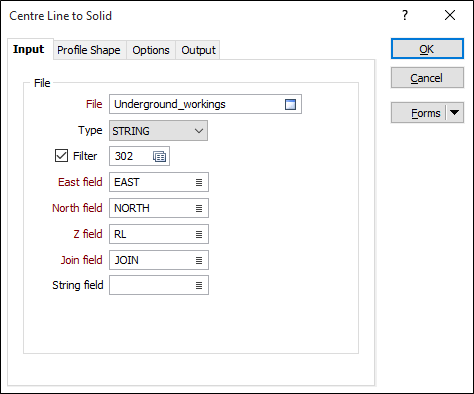Viewport: 474px width, 394px height.
Task: Click the Z field list picker icon
Action: (x=199, y=234)
